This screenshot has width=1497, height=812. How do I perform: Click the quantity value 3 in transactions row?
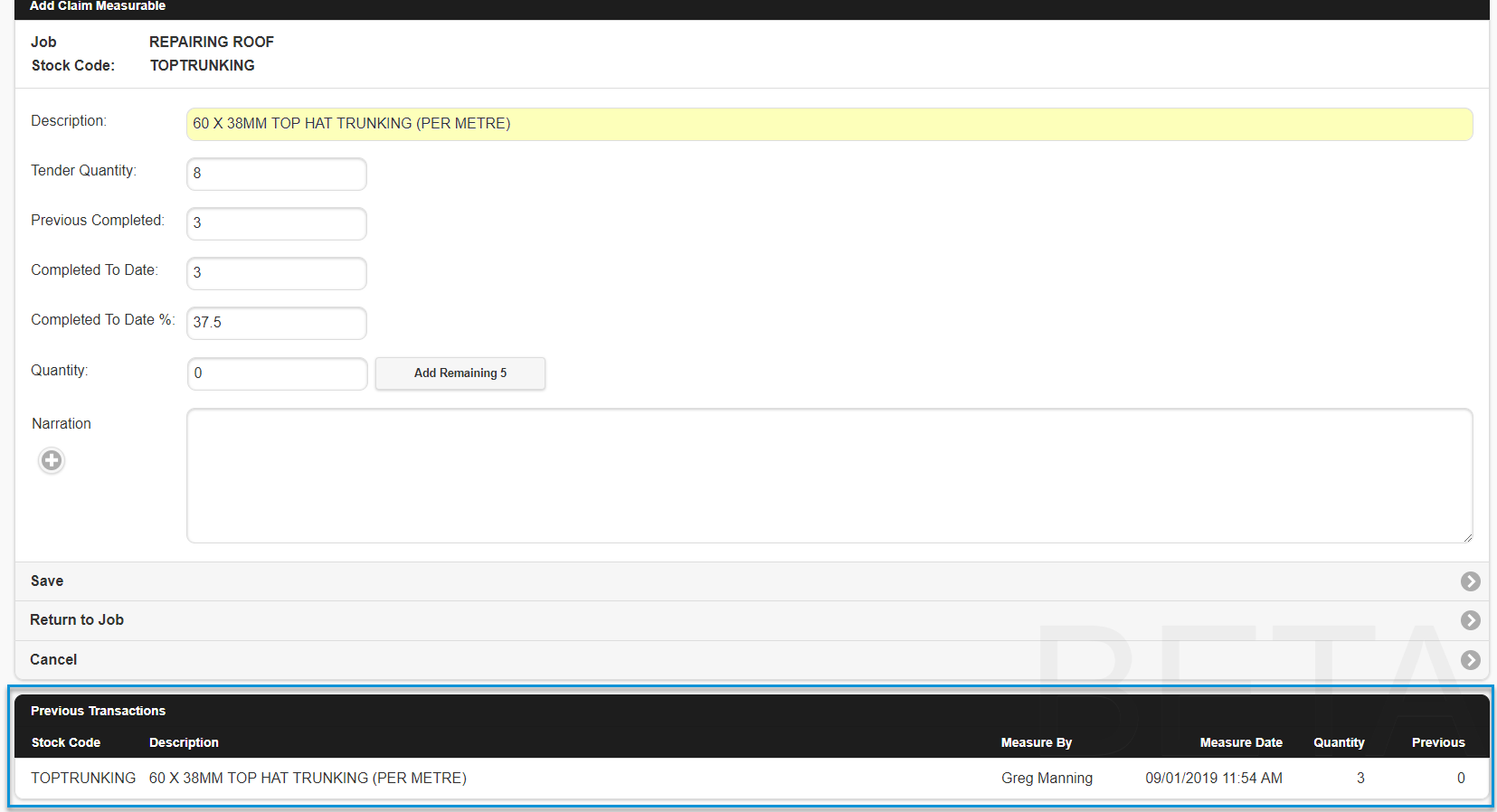(1360, 778)
